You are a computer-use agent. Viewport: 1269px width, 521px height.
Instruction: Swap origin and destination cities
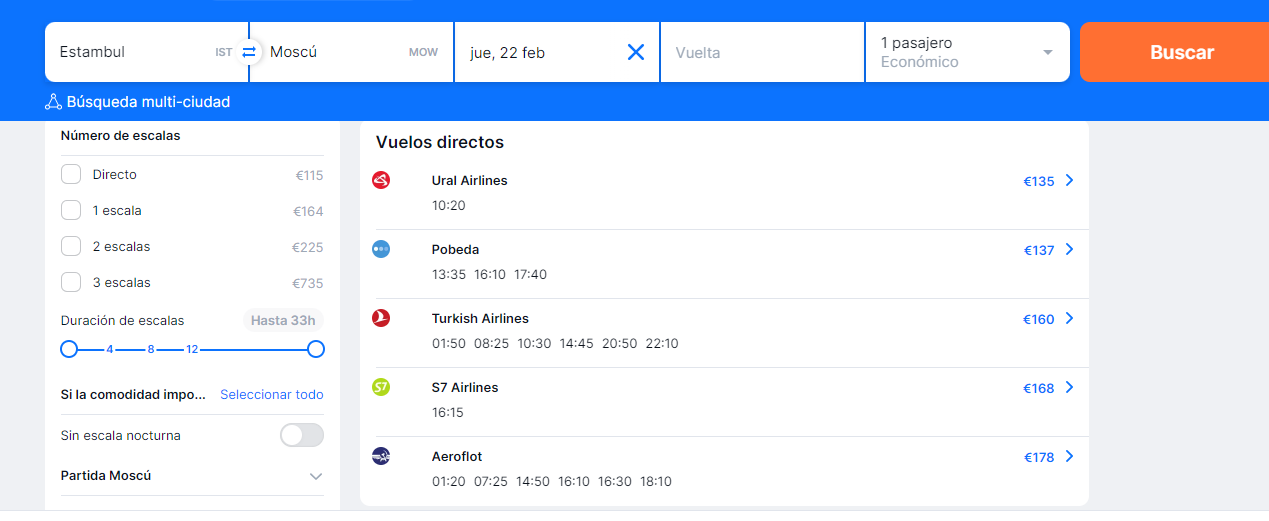(249, 52)
